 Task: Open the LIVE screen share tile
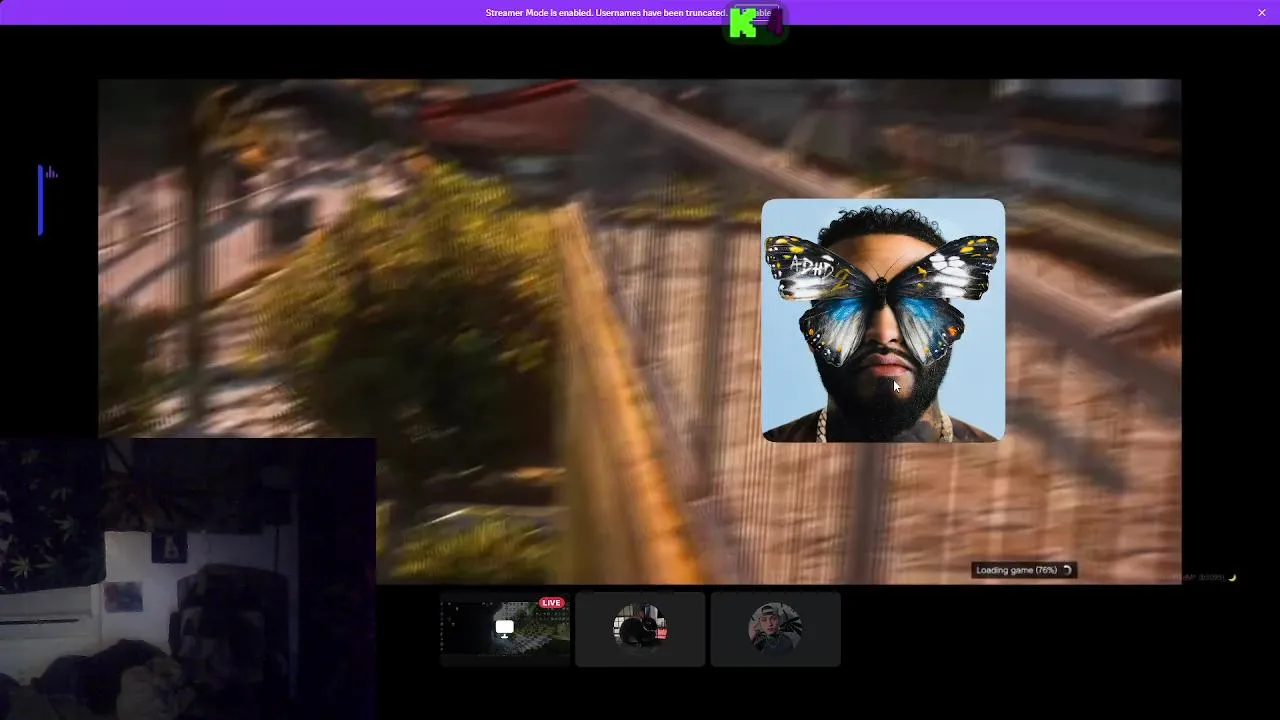click(x=505, y=628)
